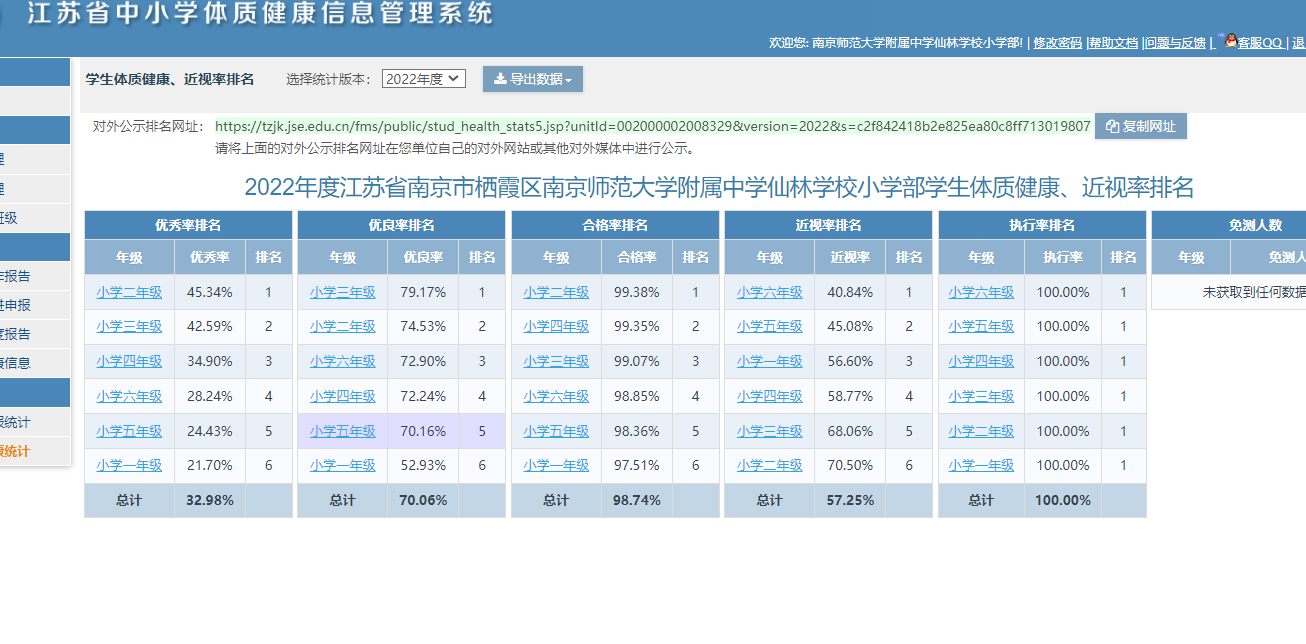Open 小学六年级 in the 执行率排名 table

(x=981, y=292)
